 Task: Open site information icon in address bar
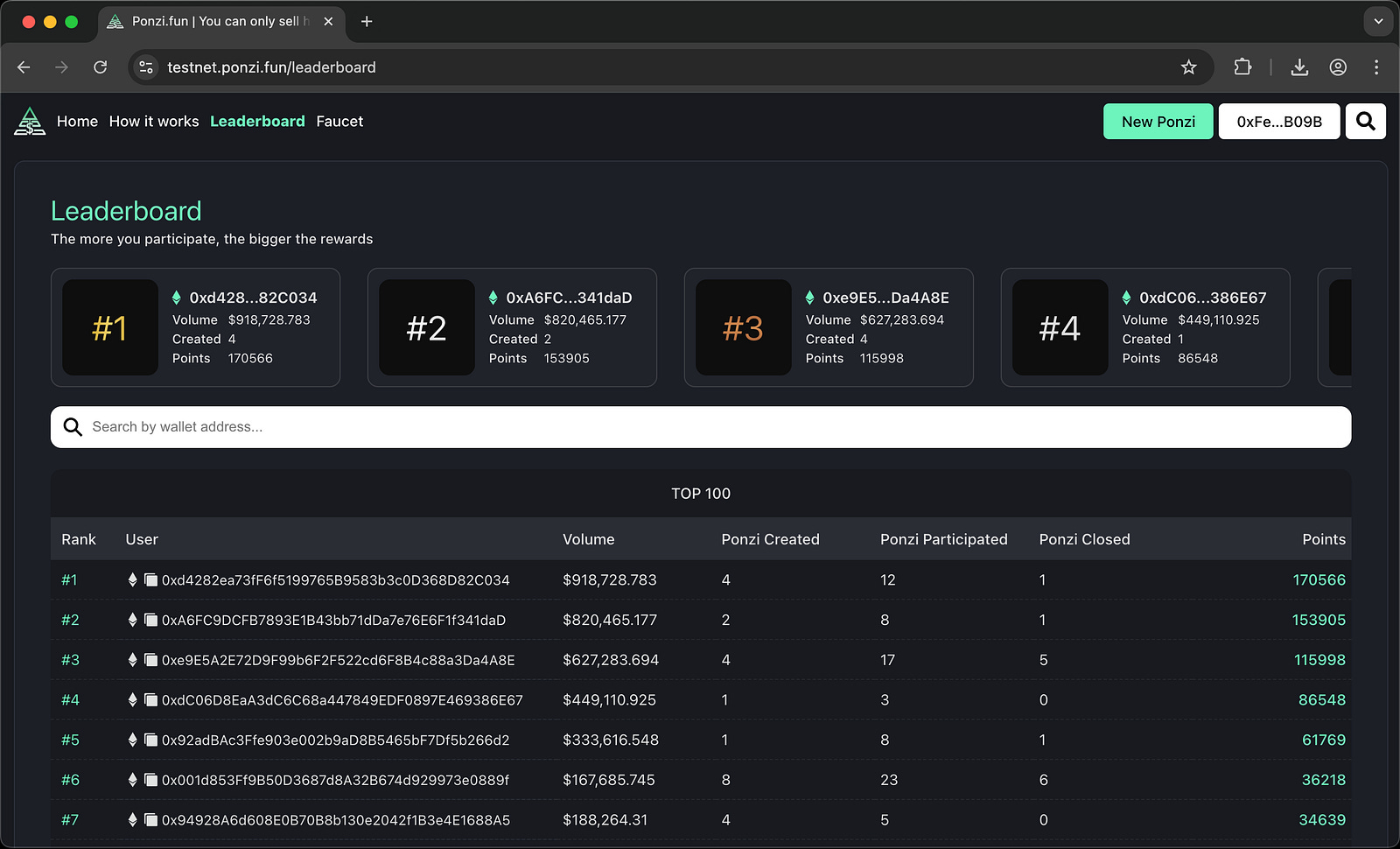coord(146,67)
